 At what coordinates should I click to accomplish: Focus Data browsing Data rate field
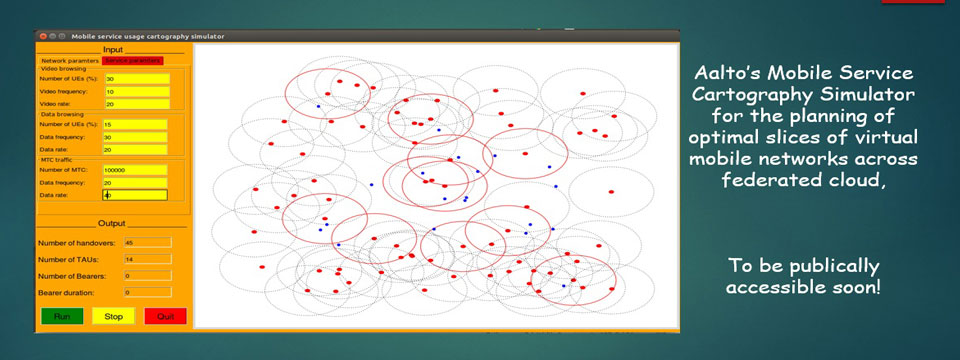tap(135, 149)
